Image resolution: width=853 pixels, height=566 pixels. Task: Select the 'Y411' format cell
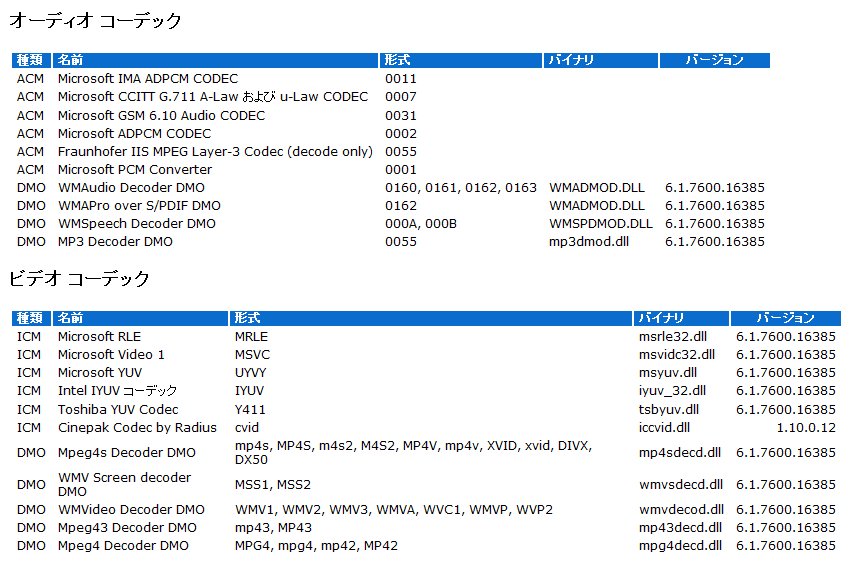click(x=250, y=409)
